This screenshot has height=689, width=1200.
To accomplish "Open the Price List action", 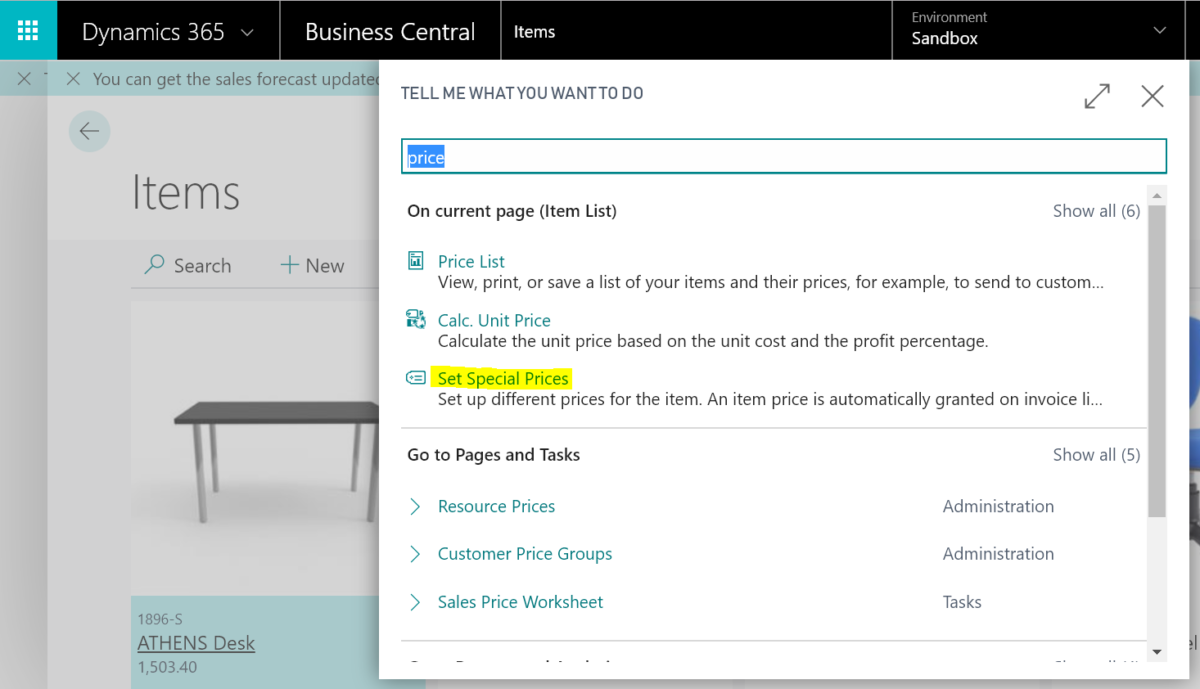I will click(471, 261).
